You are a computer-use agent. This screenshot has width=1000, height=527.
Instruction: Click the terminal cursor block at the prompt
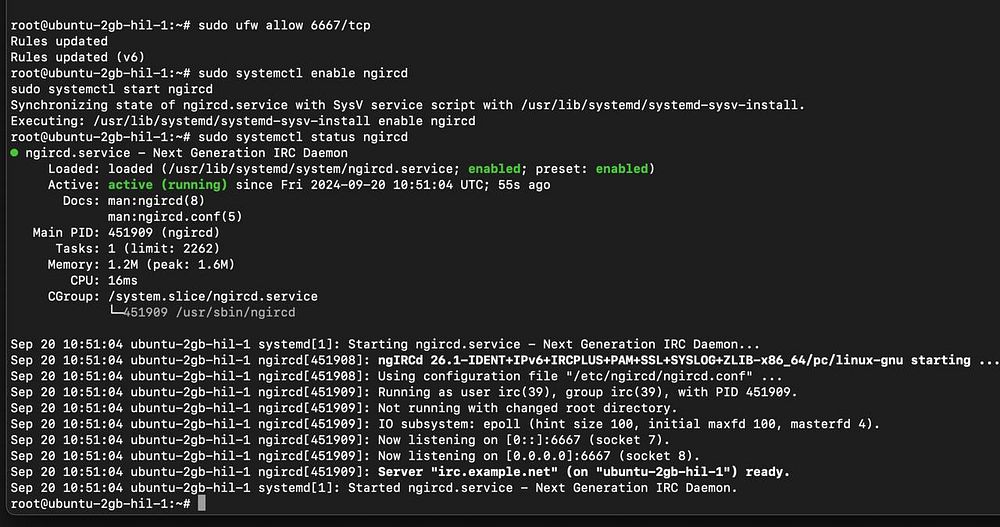tap(202, 504)
